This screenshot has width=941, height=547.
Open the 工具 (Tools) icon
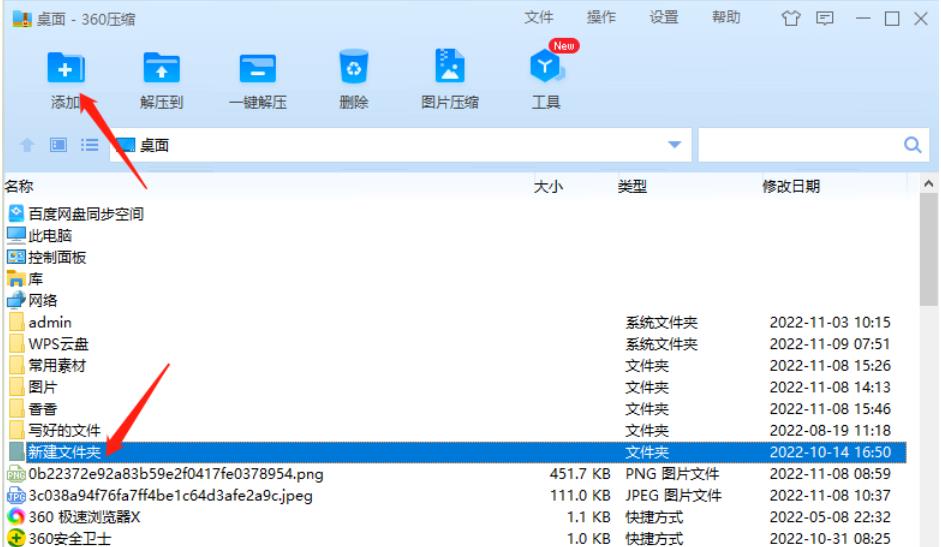click(x=546, y=69)
